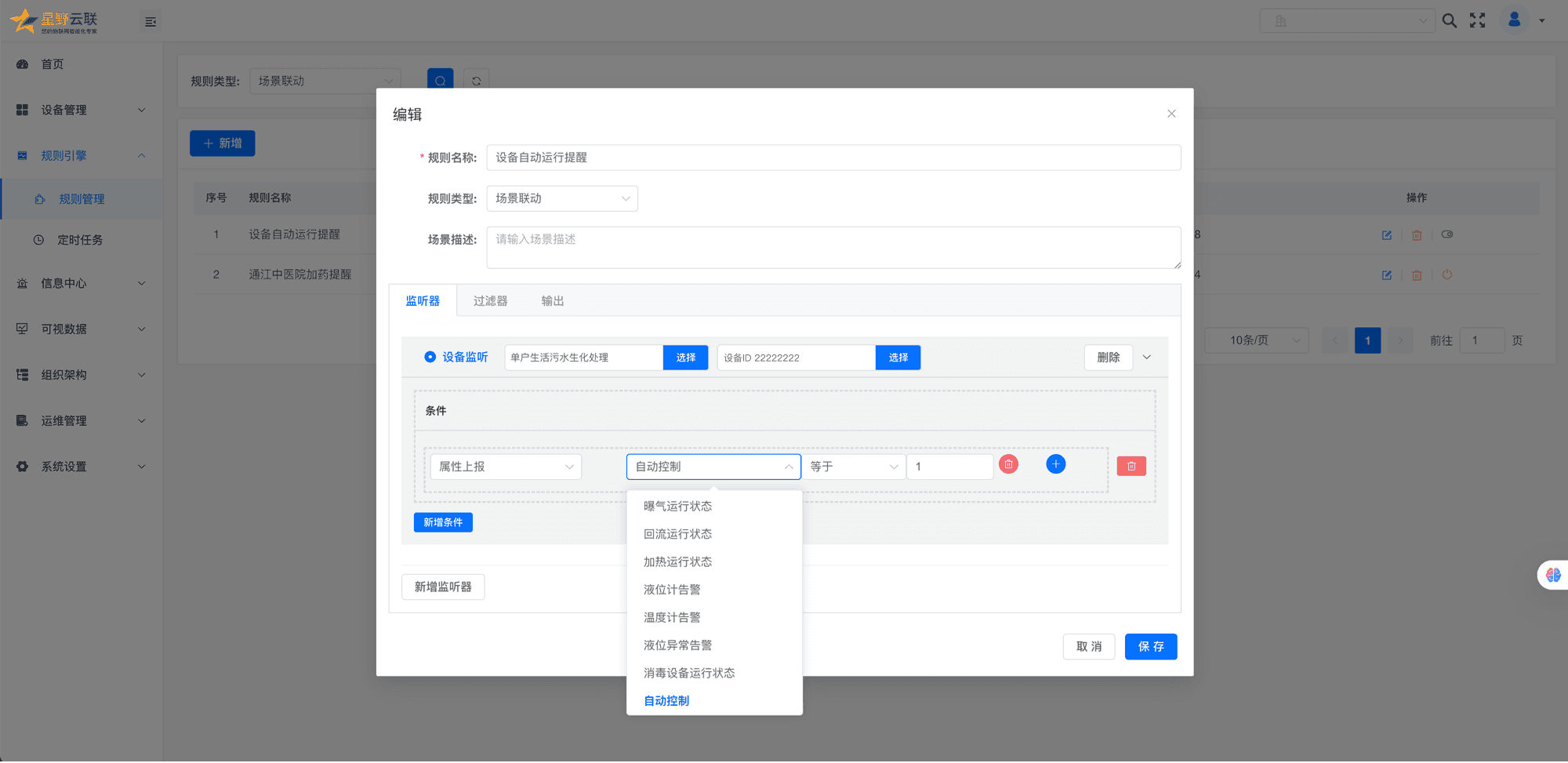Toggle fullscreen icon in header
Viewport: 1568px width, 763px height.
pos(1477,21)
